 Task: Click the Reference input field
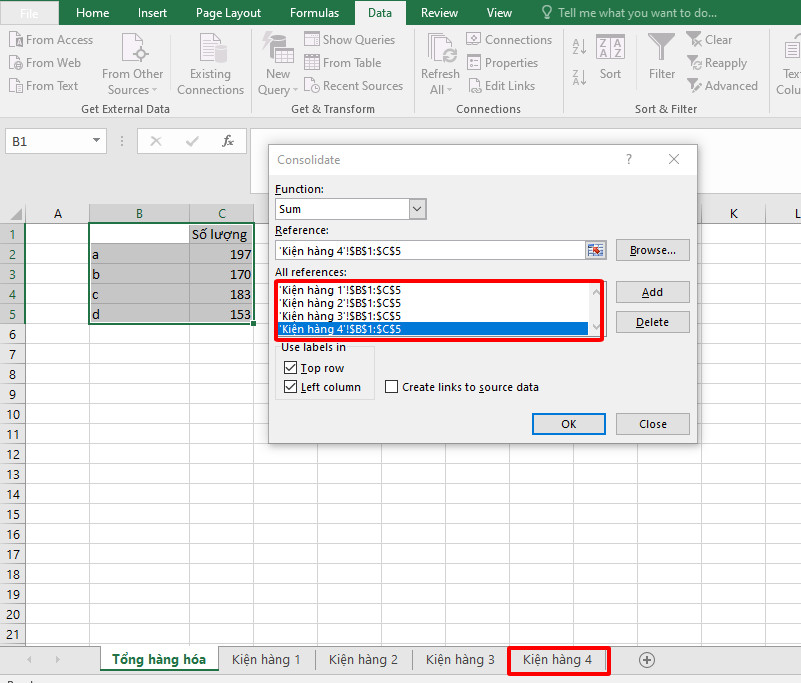coord(430,250)
